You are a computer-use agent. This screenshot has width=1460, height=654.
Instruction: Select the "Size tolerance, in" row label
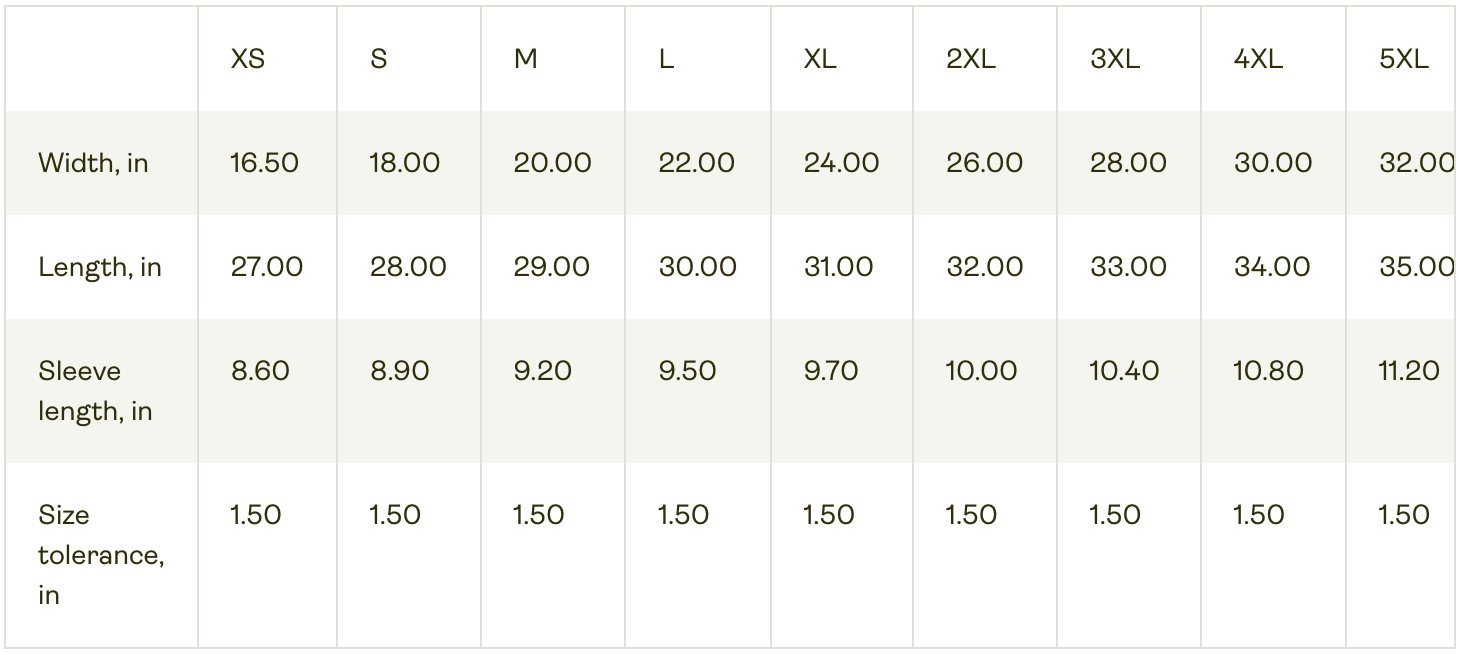[101, 555]
